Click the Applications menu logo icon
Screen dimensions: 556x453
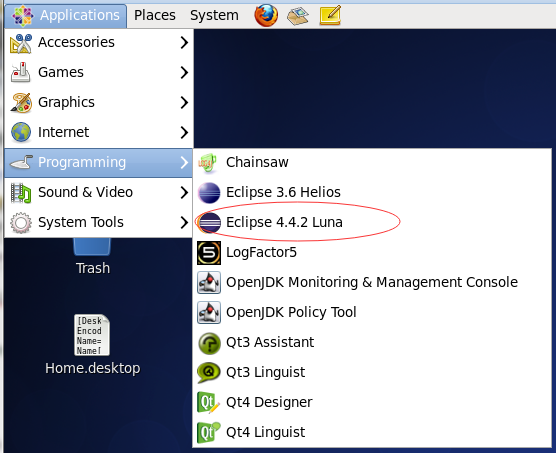point(23,16)
